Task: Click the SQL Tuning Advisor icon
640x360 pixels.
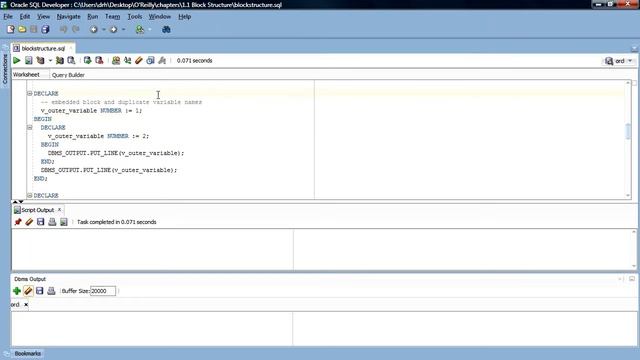Action: [x=71, y=61]
